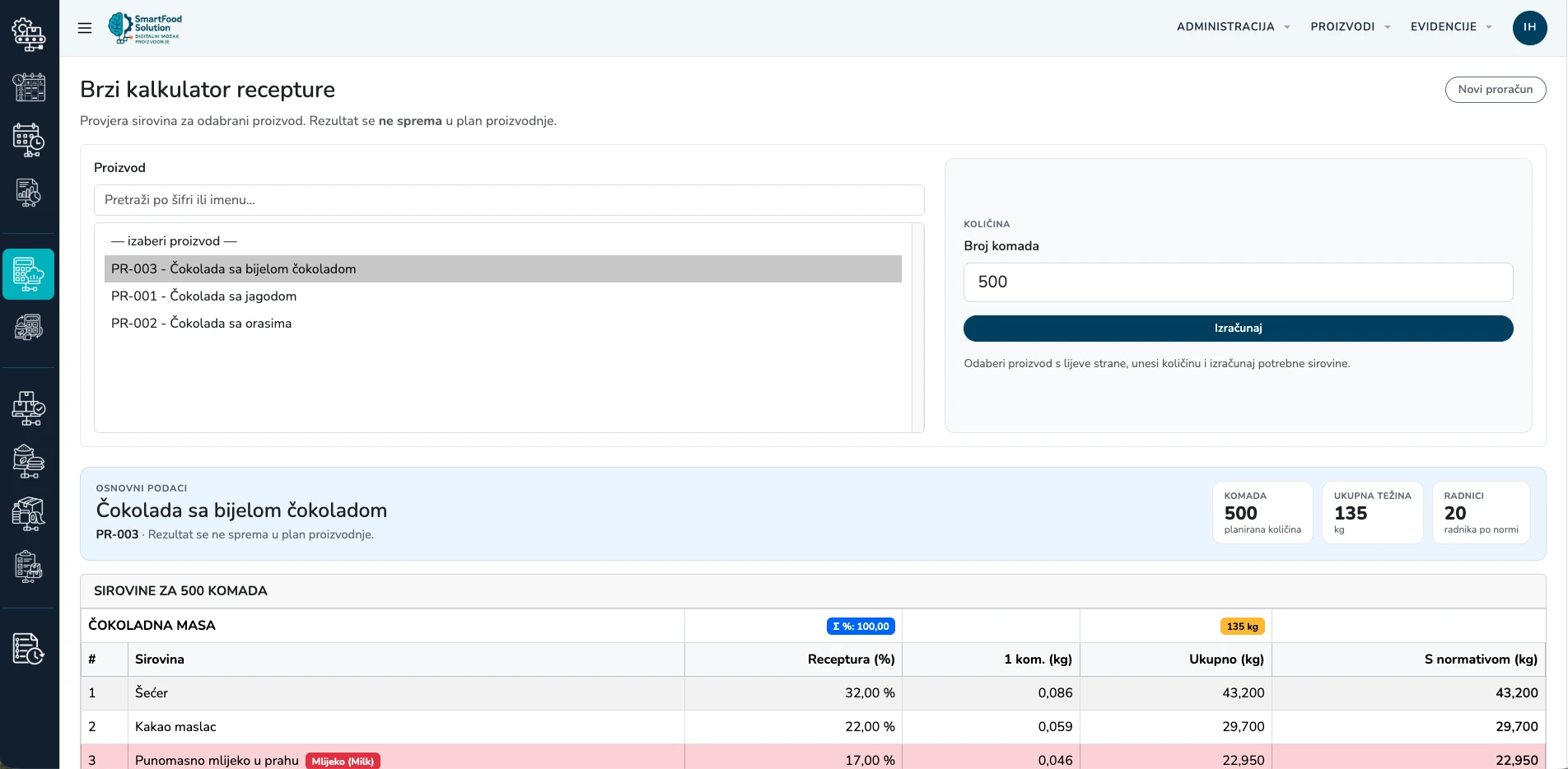The width and height of the screenshot is (1568, 769).
Task: Click the Izračunaj button
Action: tap(1238, 329)
